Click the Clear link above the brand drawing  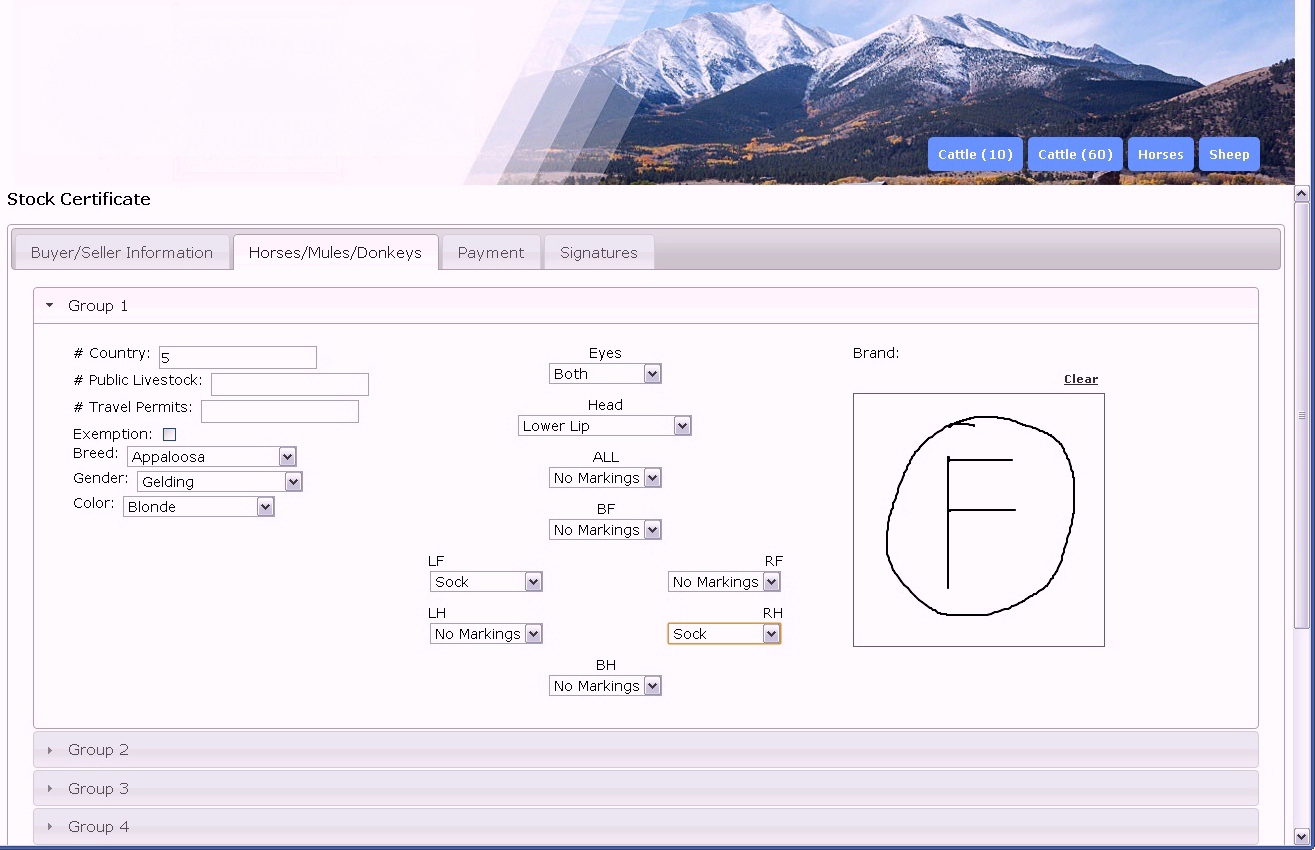pyautogui.click(x=1080, y=379)
